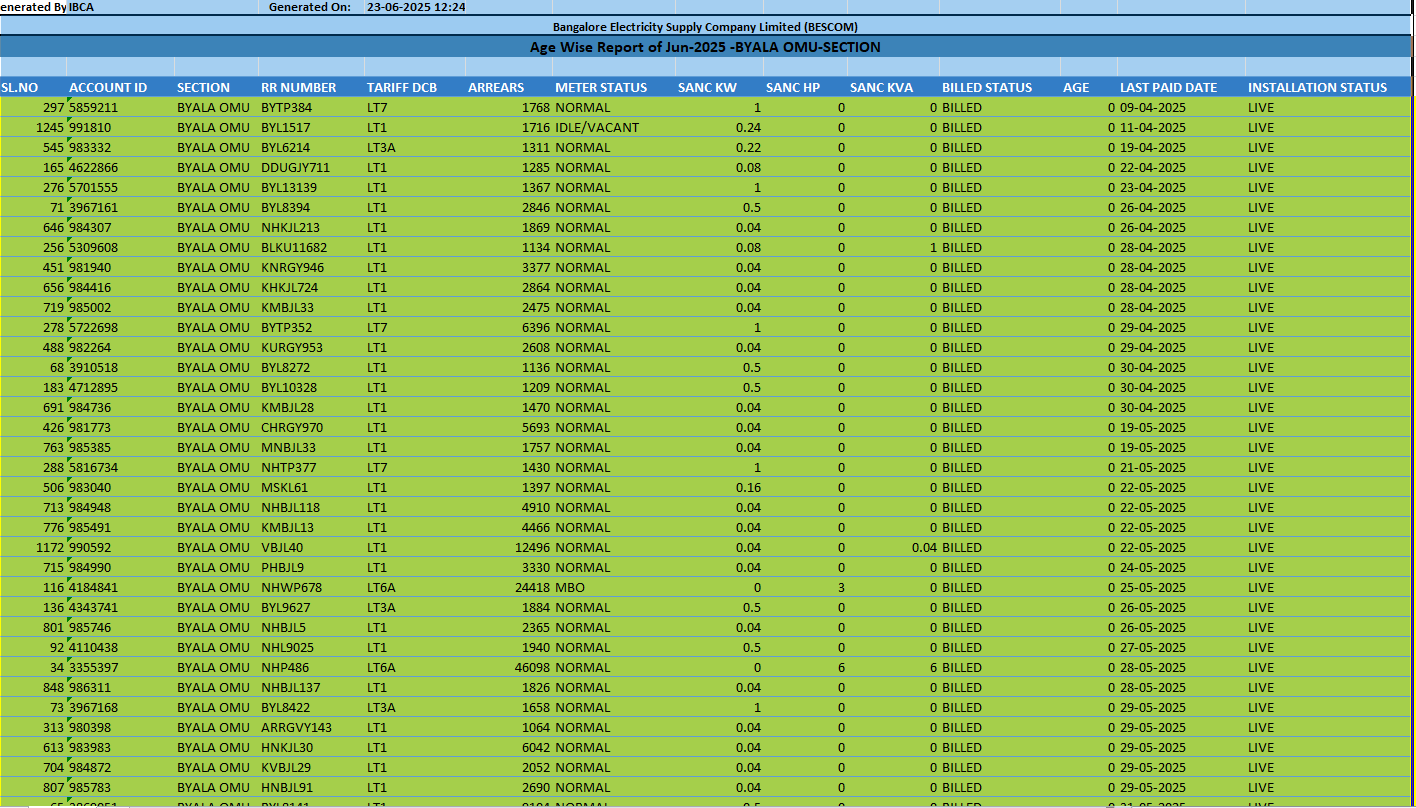Click arrears value 3377 cell
The image size is (1416, 808).
tap(508, 267)
